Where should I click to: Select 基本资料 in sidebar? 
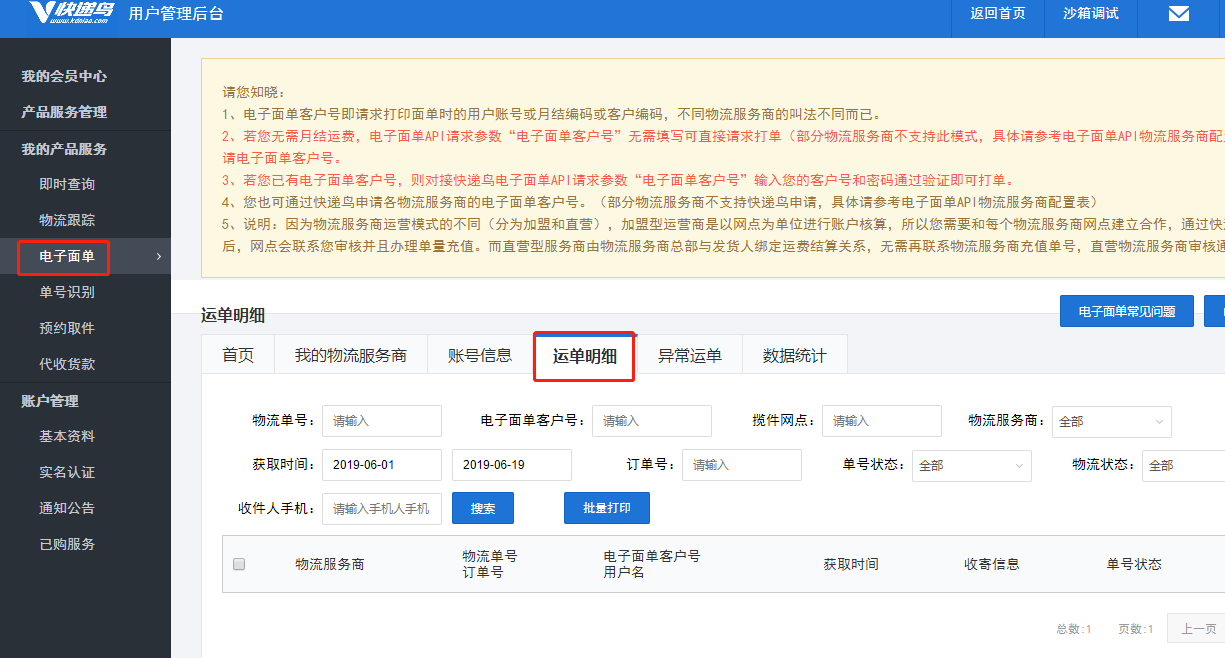tap(67, 436)
